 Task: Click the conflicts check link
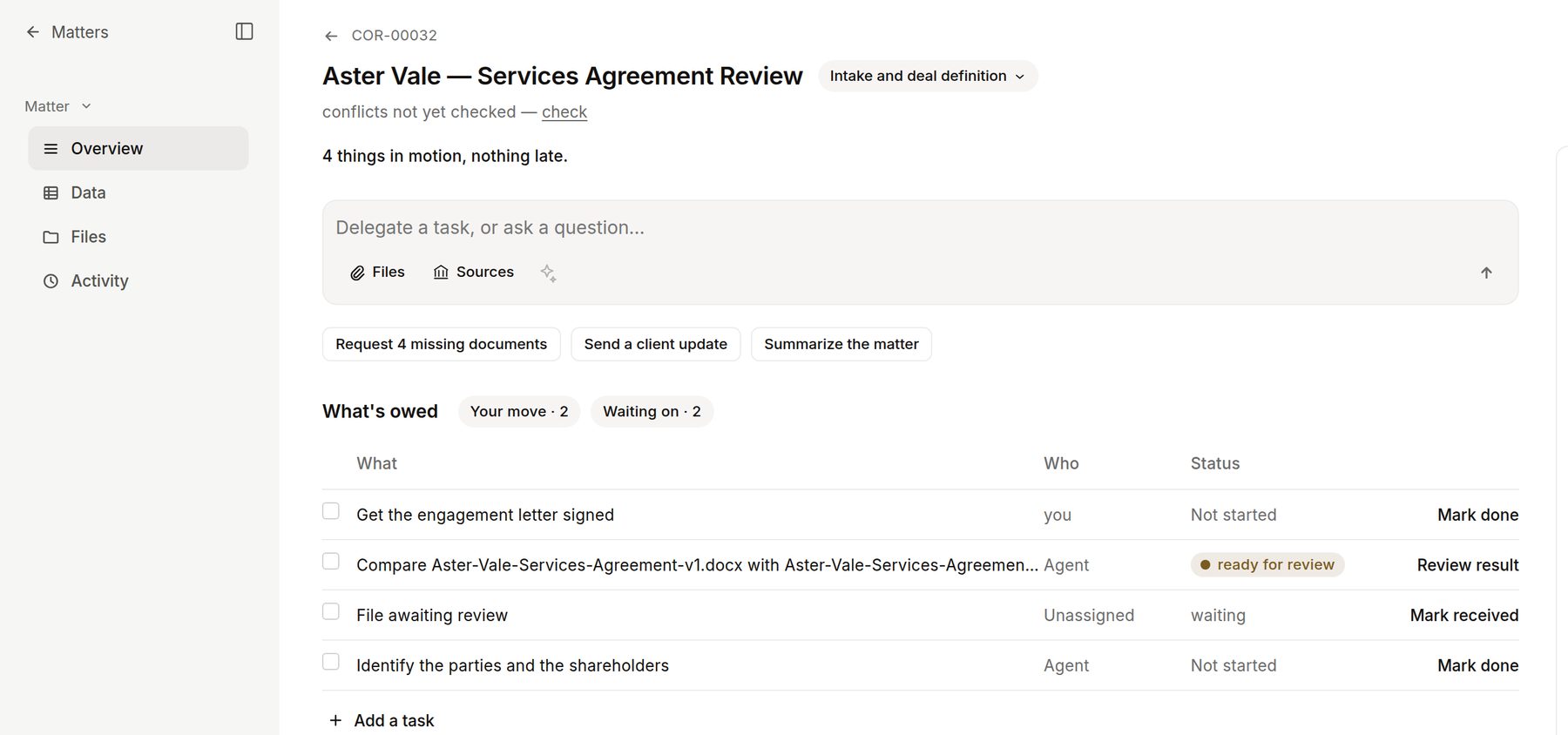[564, 112]
